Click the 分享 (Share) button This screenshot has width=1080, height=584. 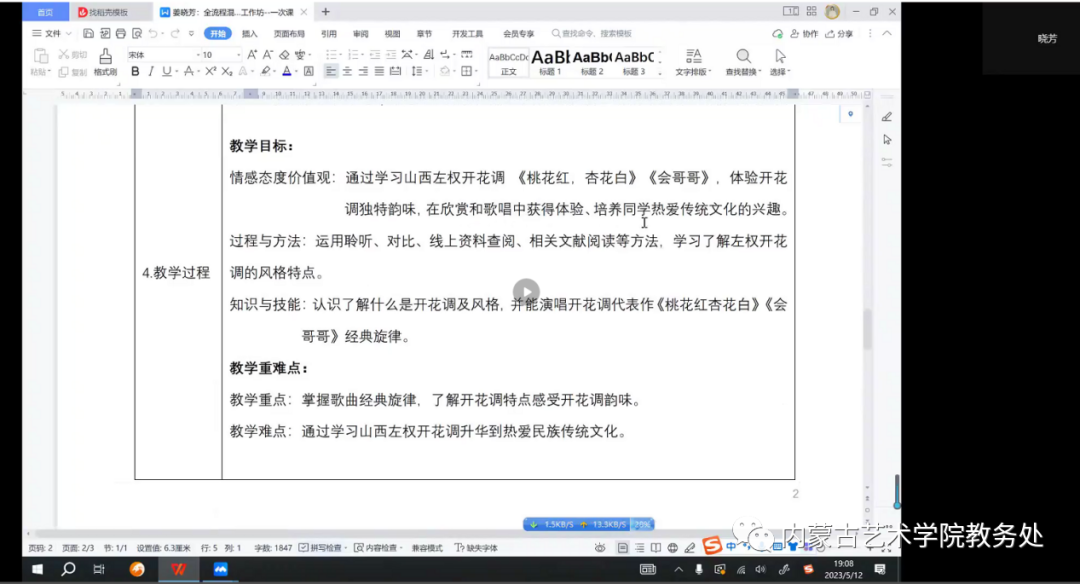(x=844, y=33)
